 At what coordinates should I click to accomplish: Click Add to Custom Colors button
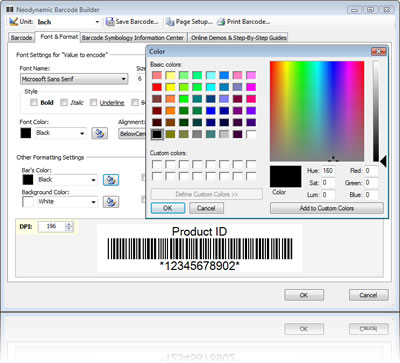click(327, 208)
